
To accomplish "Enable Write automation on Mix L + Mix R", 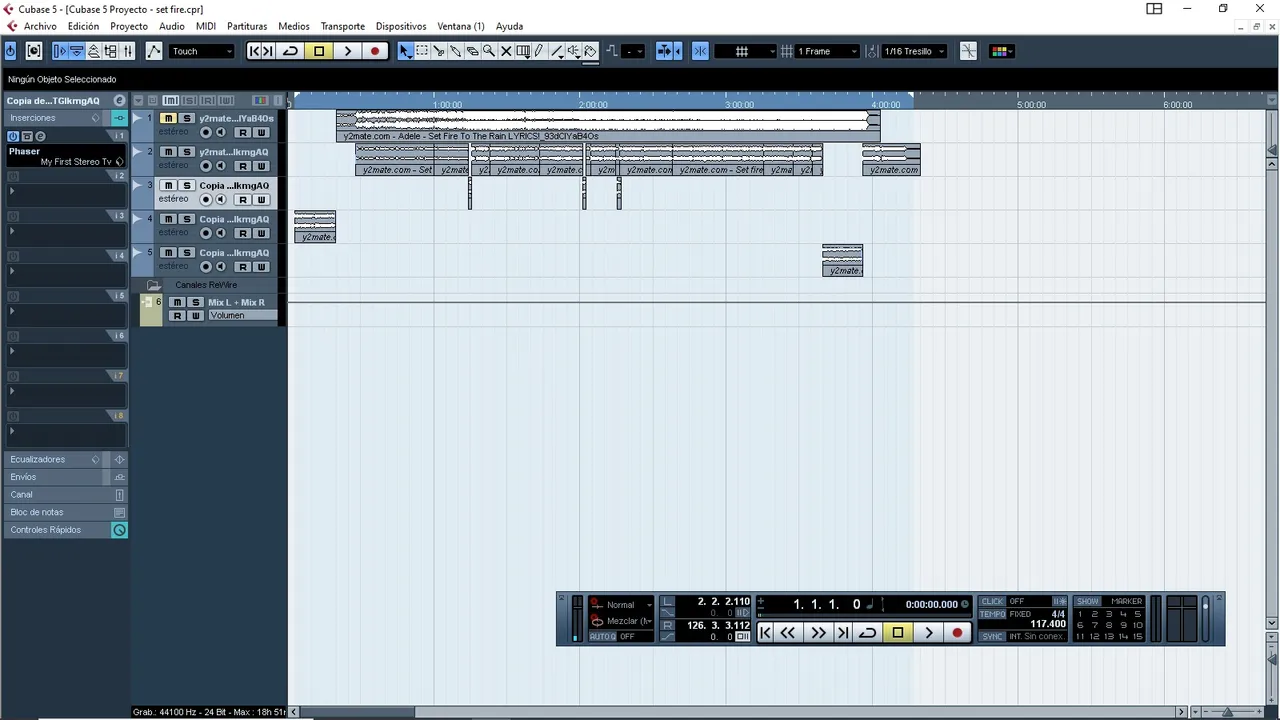I will [x=196, y=316].
